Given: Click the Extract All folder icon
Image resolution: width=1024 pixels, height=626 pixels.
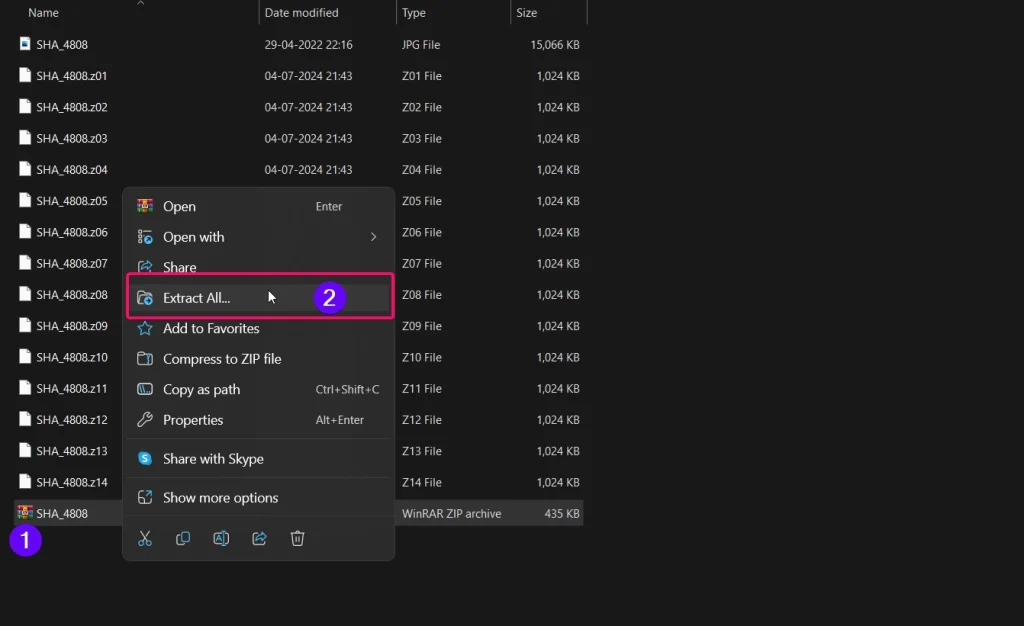Looking at the screenshot, I should 145,298.
